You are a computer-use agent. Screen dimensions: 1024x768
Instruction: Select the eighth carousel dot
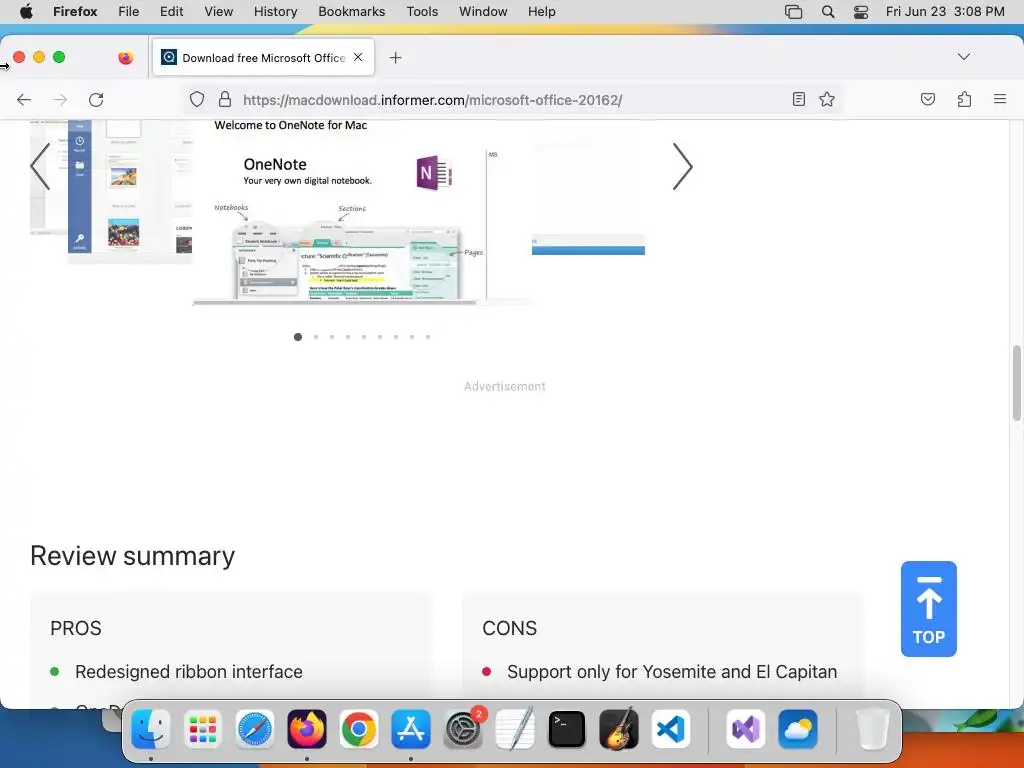pyautogui.click(x=412, y=337)
